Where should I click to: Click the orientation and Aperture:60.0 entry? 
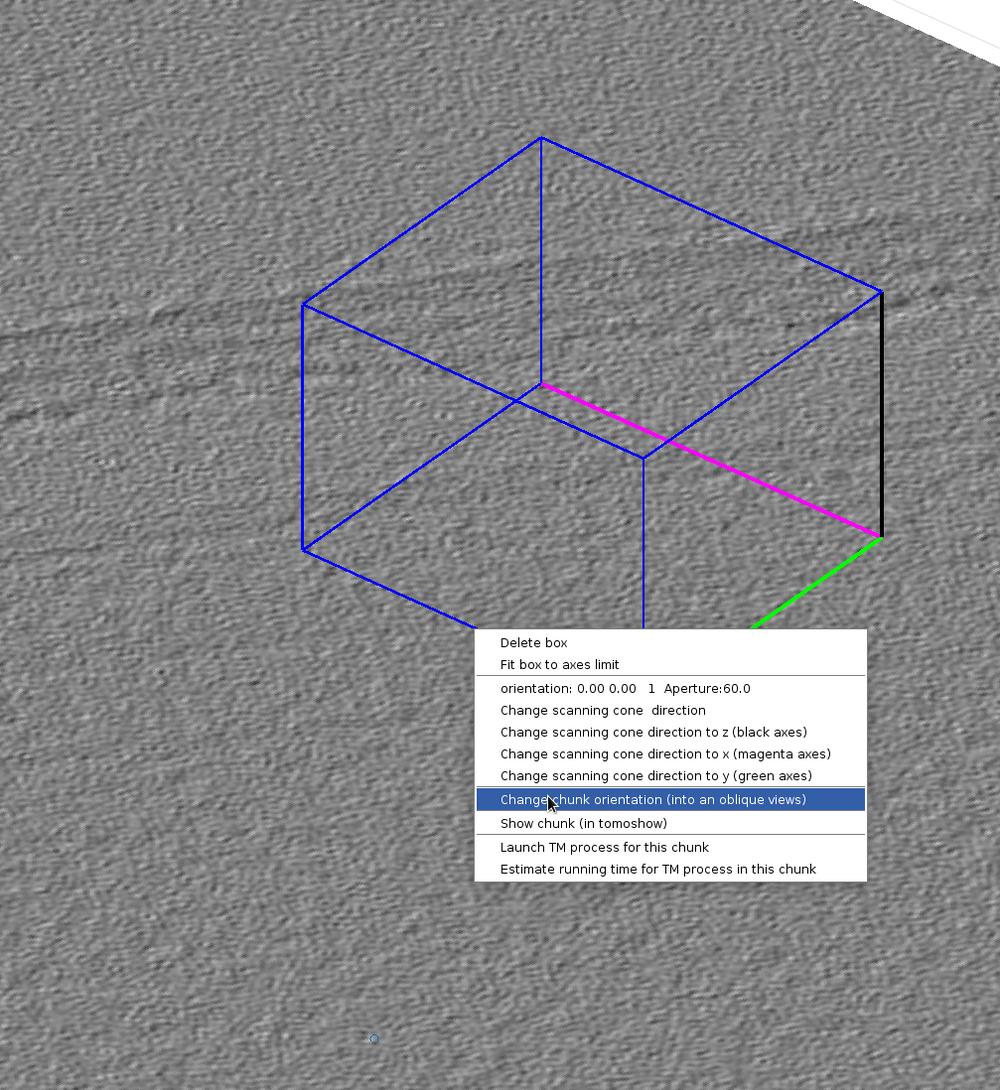[x=625, y=689]
